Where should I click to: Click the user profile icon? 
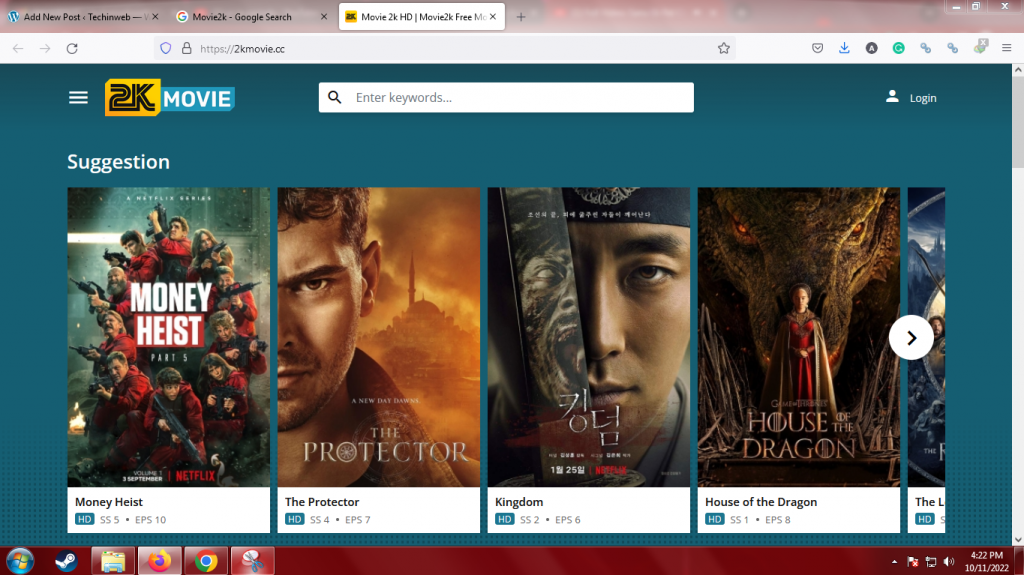[x=892, y=97]
